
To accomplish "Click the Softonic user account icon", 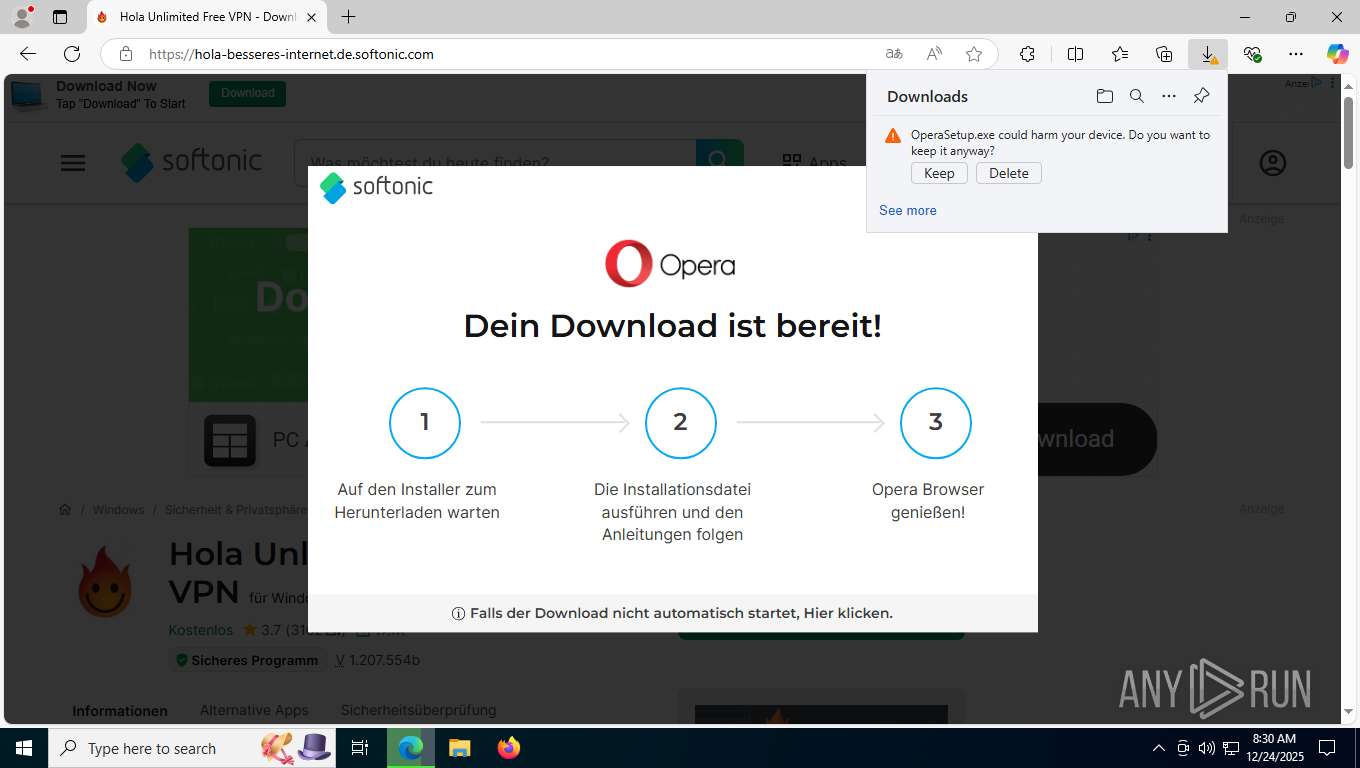I will coord(1272,163).
